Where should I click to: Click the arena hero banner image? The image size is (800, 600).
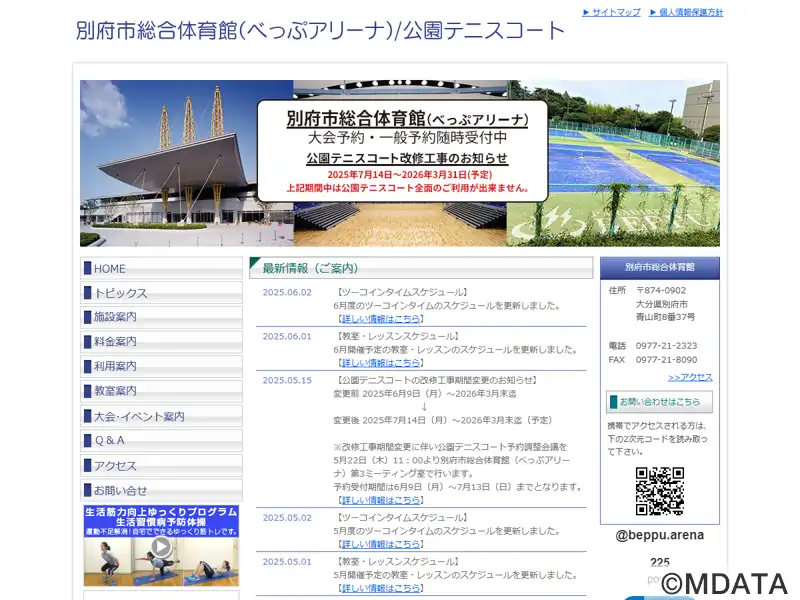pos(400,163)
